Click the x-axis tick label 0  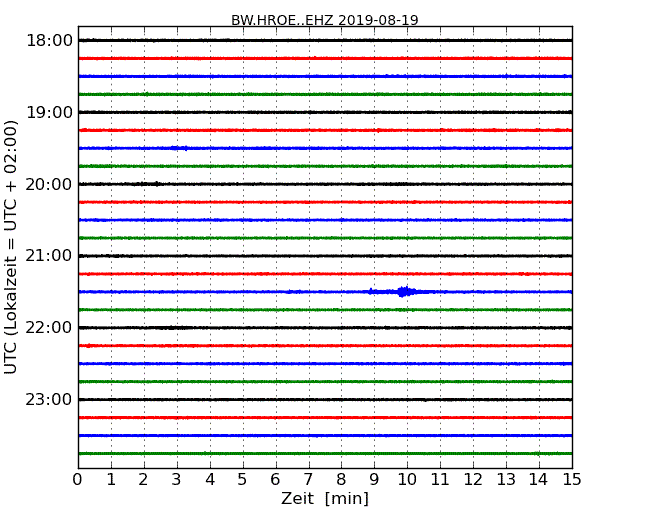pos(78,480)
